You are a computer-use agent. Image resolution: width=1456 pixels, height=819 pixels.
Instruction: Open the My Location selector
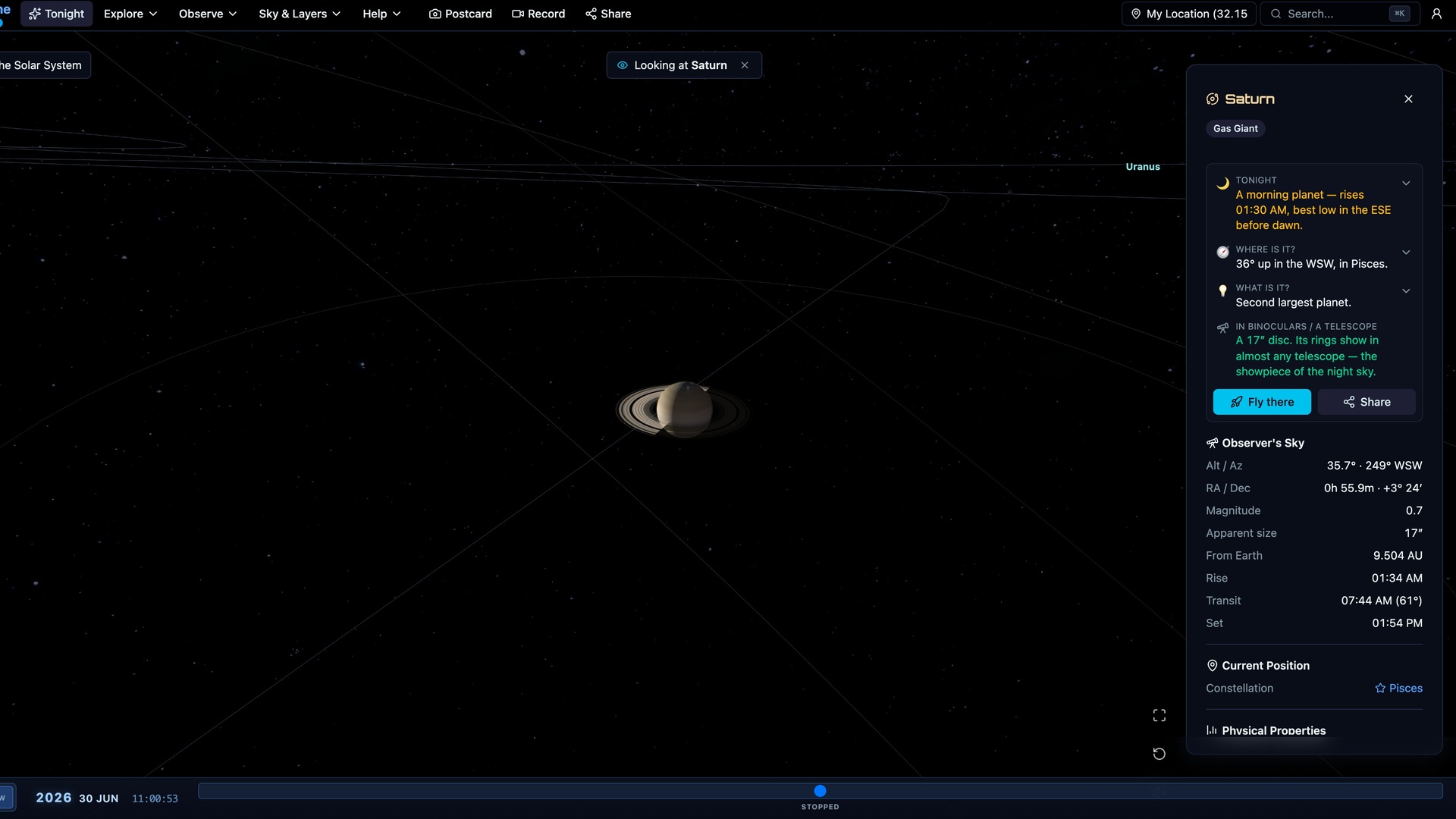pos(1189,14)
